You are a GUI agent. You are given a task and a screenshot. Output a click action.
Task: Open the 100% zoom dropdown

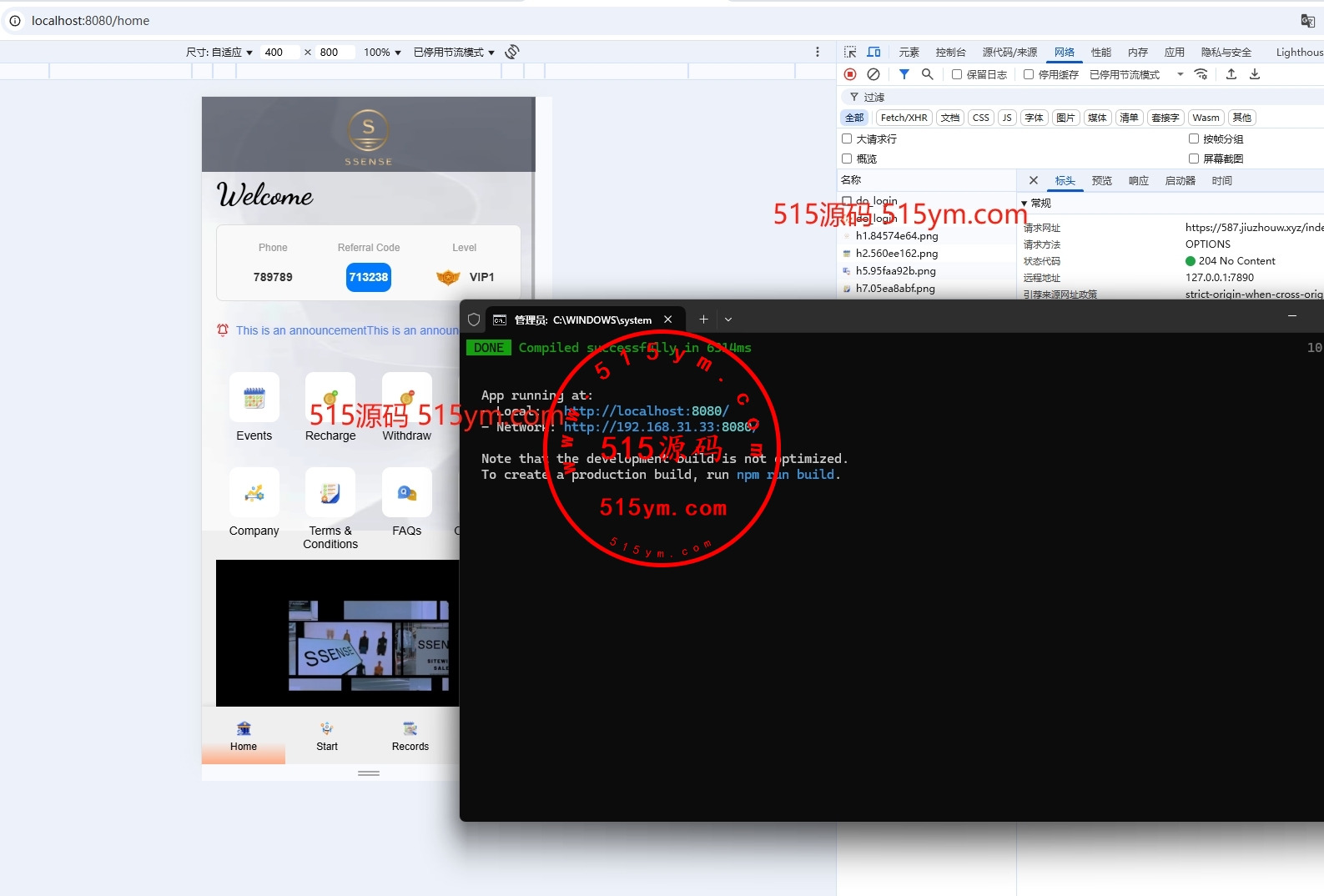(382, 52)
